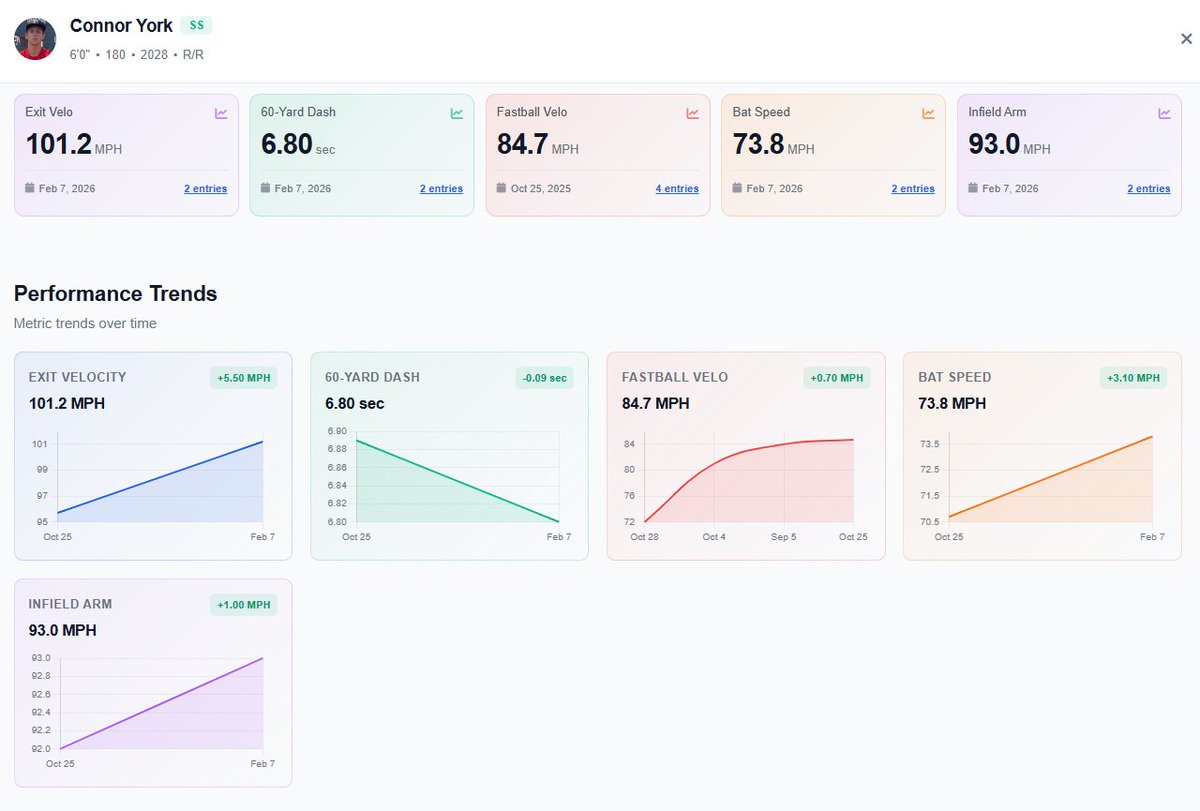Click the 84.7 value on Fastball Velo card

pyautogui.click(x=522, y=144)
